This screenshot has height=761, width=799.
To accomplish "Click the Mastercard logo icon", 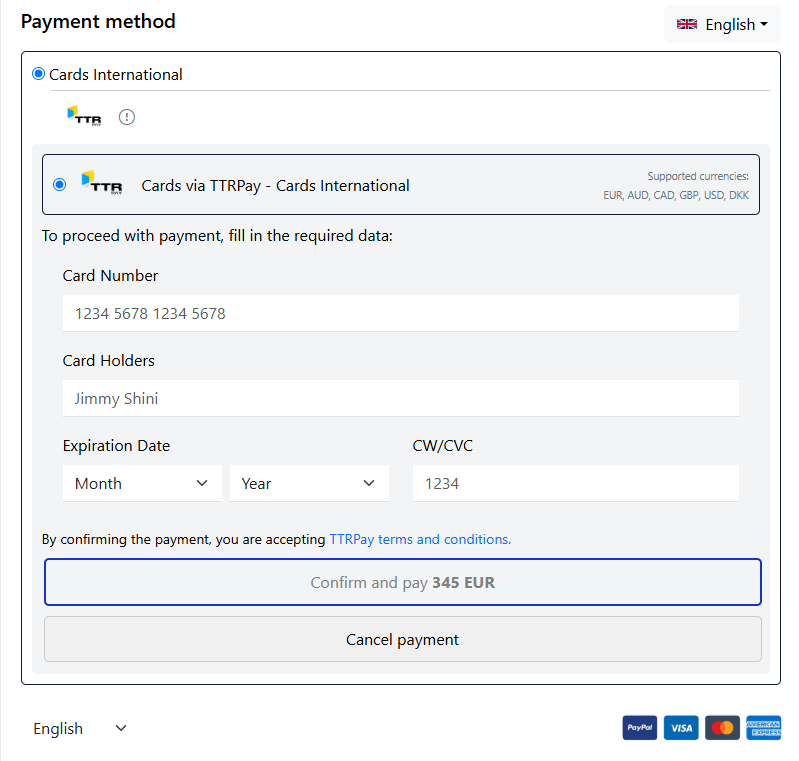I will (x=722, y=727).
